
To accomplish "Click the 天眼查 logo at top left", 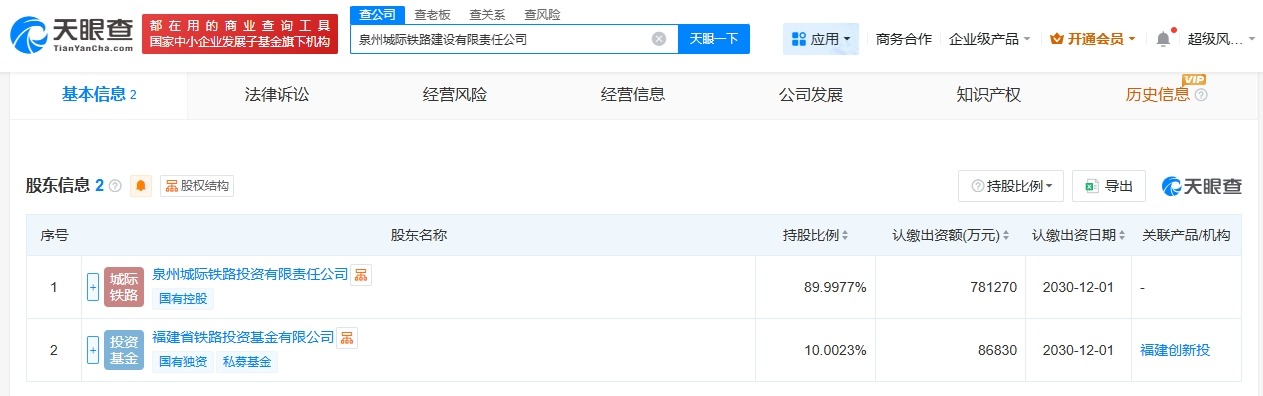I will coord(72,36).
